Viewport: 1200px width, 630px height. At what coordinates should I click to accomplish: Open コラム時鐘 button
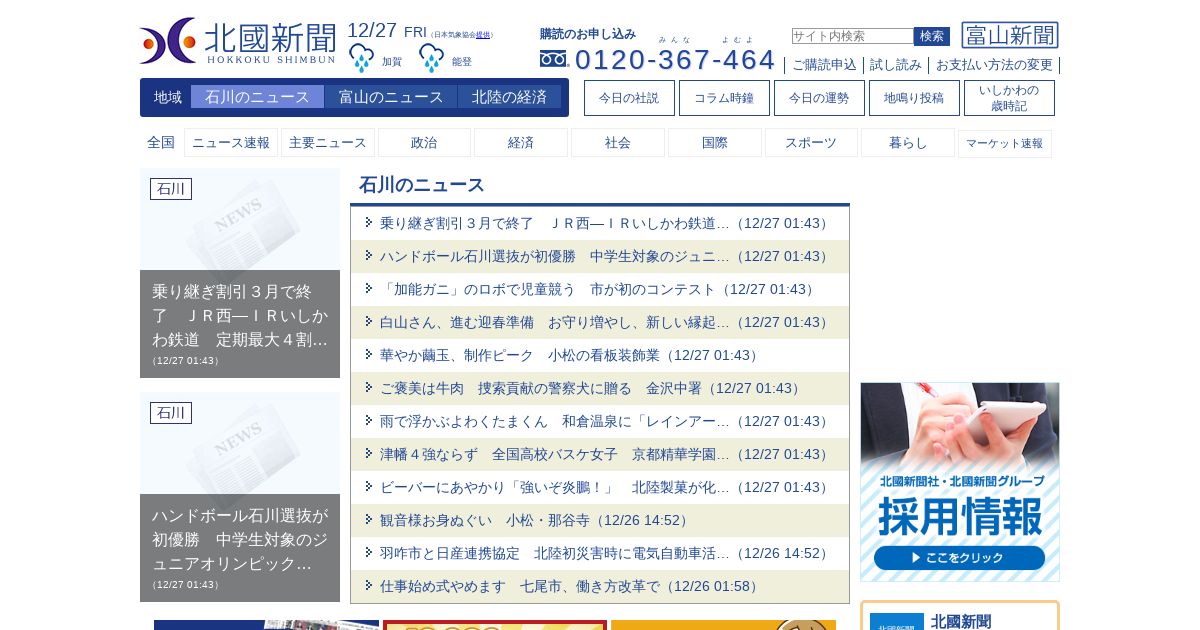[x=724, y=98]
